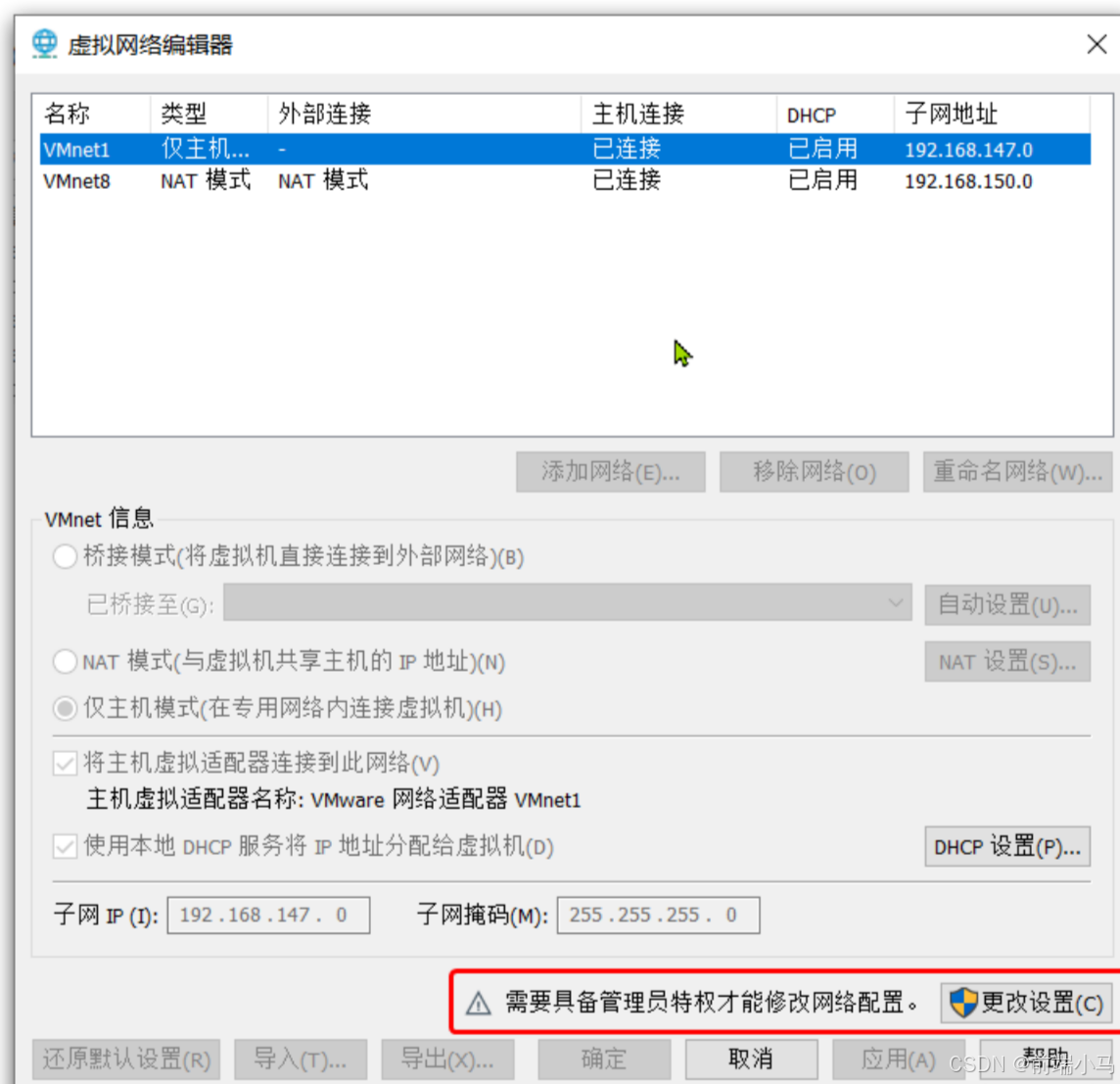Toggle 将主机虚拟适配器连接到此网络 checkbox
The height and width of the screenshot is (1084, 1120).
tap(65, 763)
